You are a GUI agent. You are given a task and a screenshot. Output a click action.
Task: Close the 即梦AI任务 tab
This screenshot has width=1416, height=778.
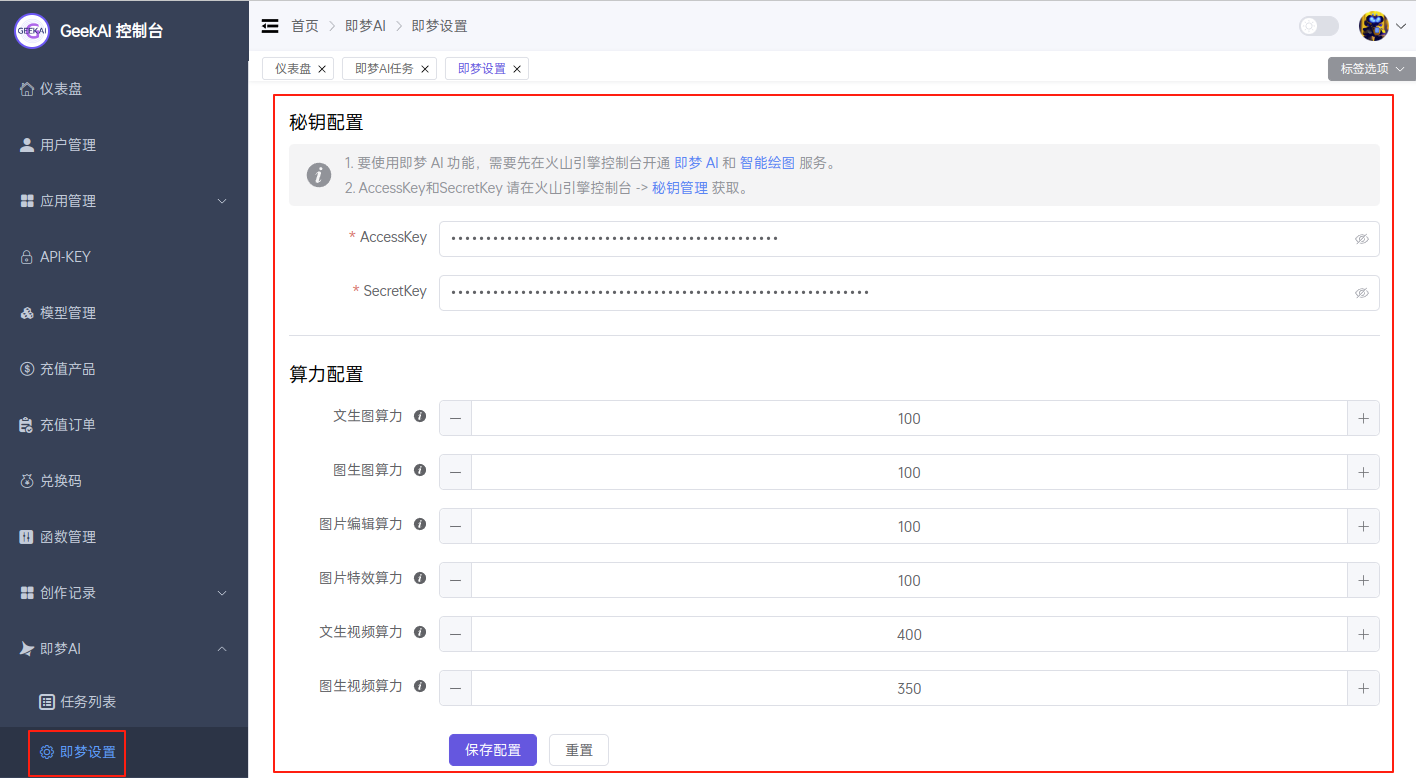click(x=425, y=69)
